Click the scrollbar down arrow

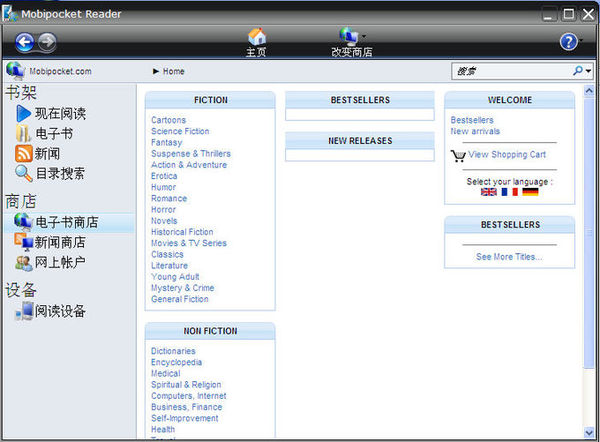click(x=589, y=433)
